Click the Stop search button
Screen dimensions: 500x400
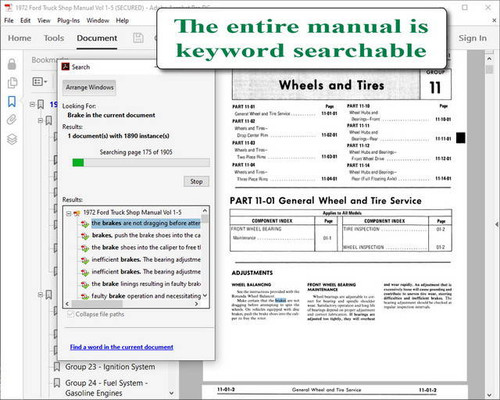tap(196, 181)
